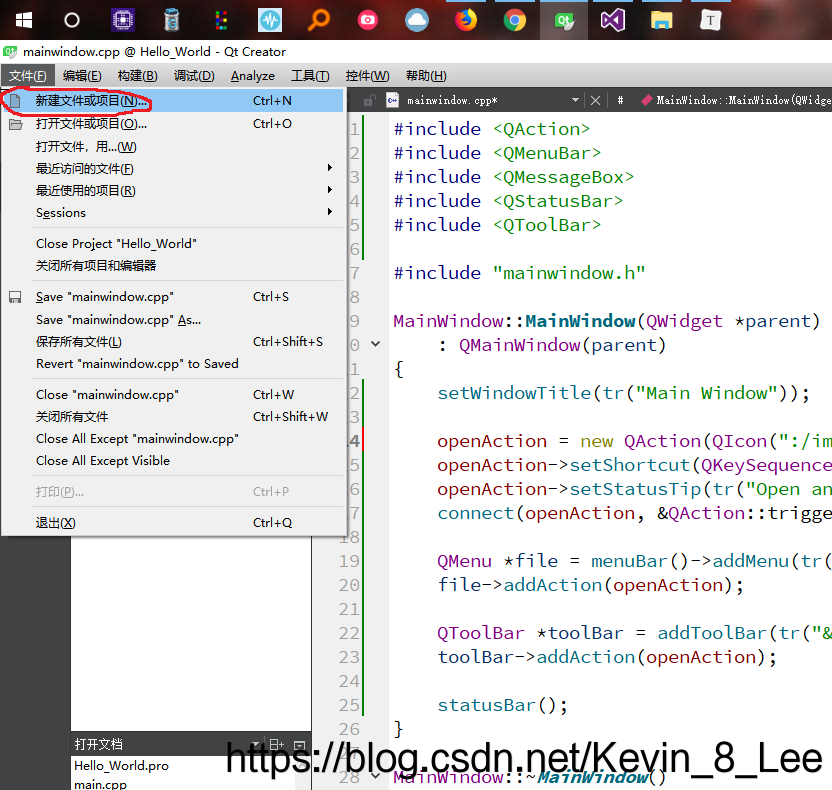Open the blue waveform monitor app in taskbar
The width and height of the screenshot is (832, 790).
tap(270, 21)
